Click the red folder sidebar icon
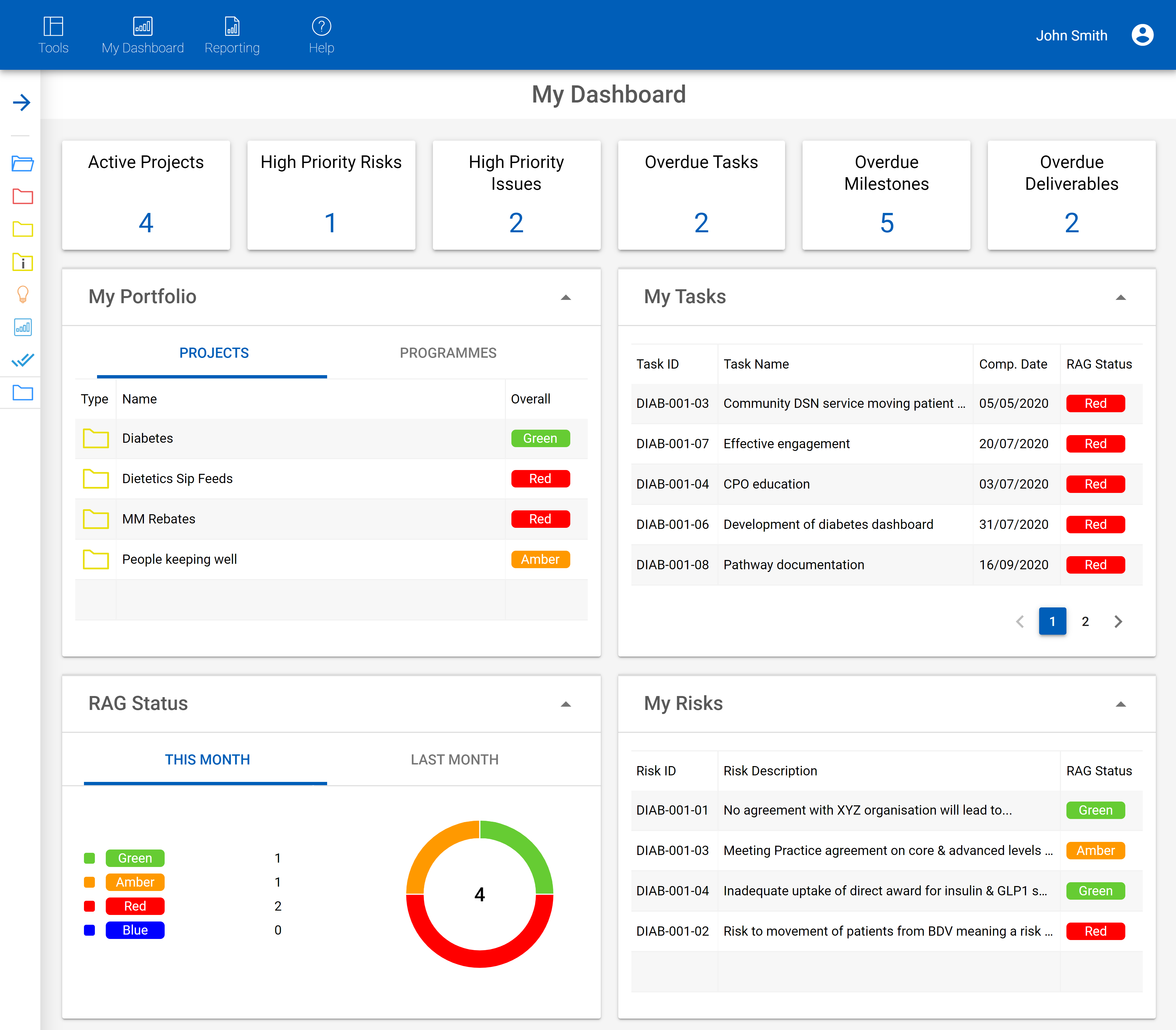Image resolution: width=1176 pixels, height=1030 pixels. point(22,196)
